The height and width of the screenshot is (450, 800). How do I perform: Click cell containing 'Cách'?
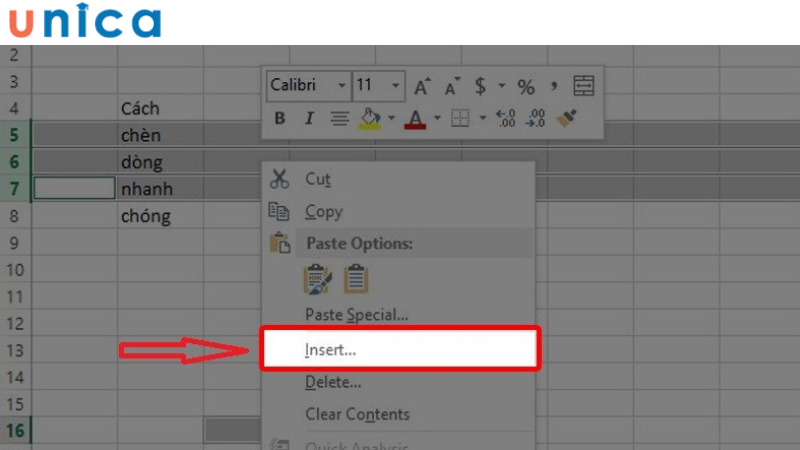[160, 109]
